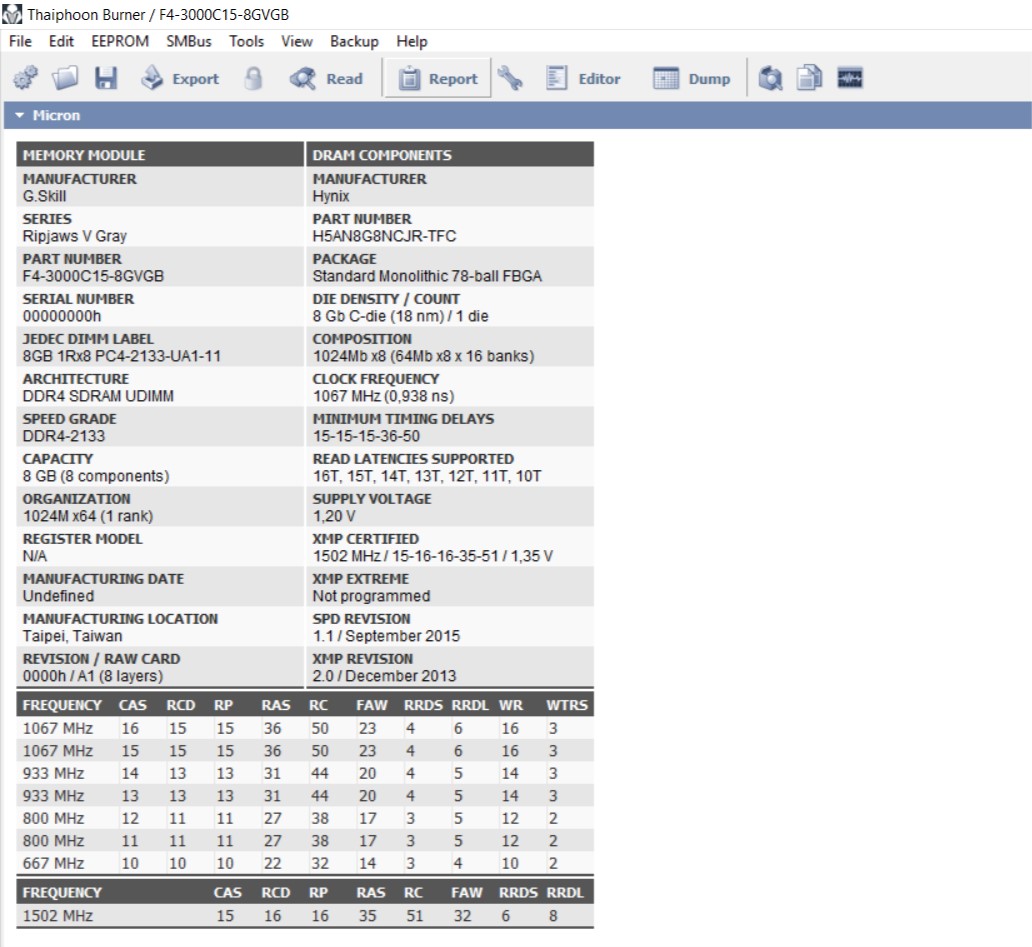Click the Thaiphoon Burner title bar app icon
This screenshot has width=1032, height=947.
(12, 14)
